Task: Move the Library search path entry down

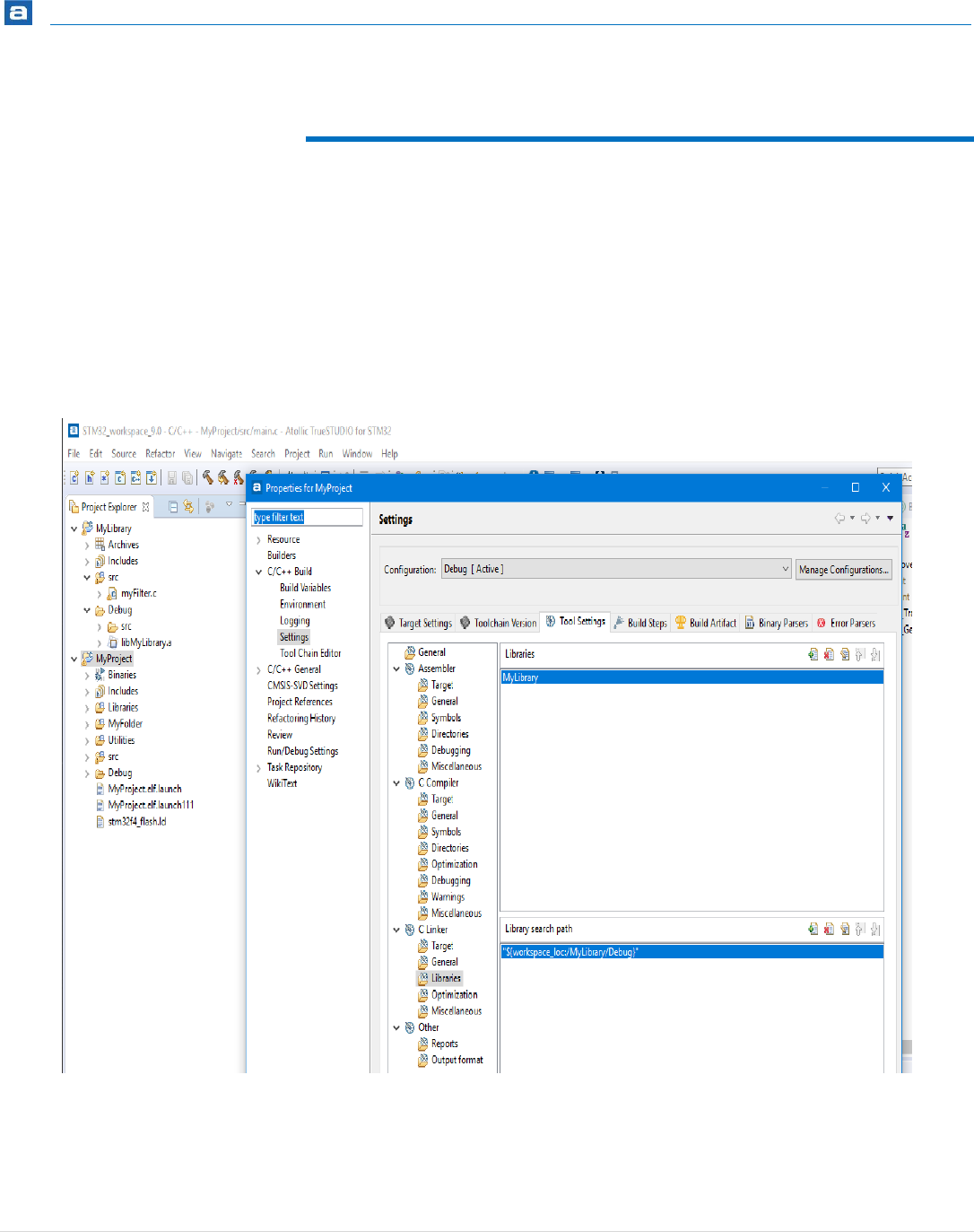Action: coord(875,929)
